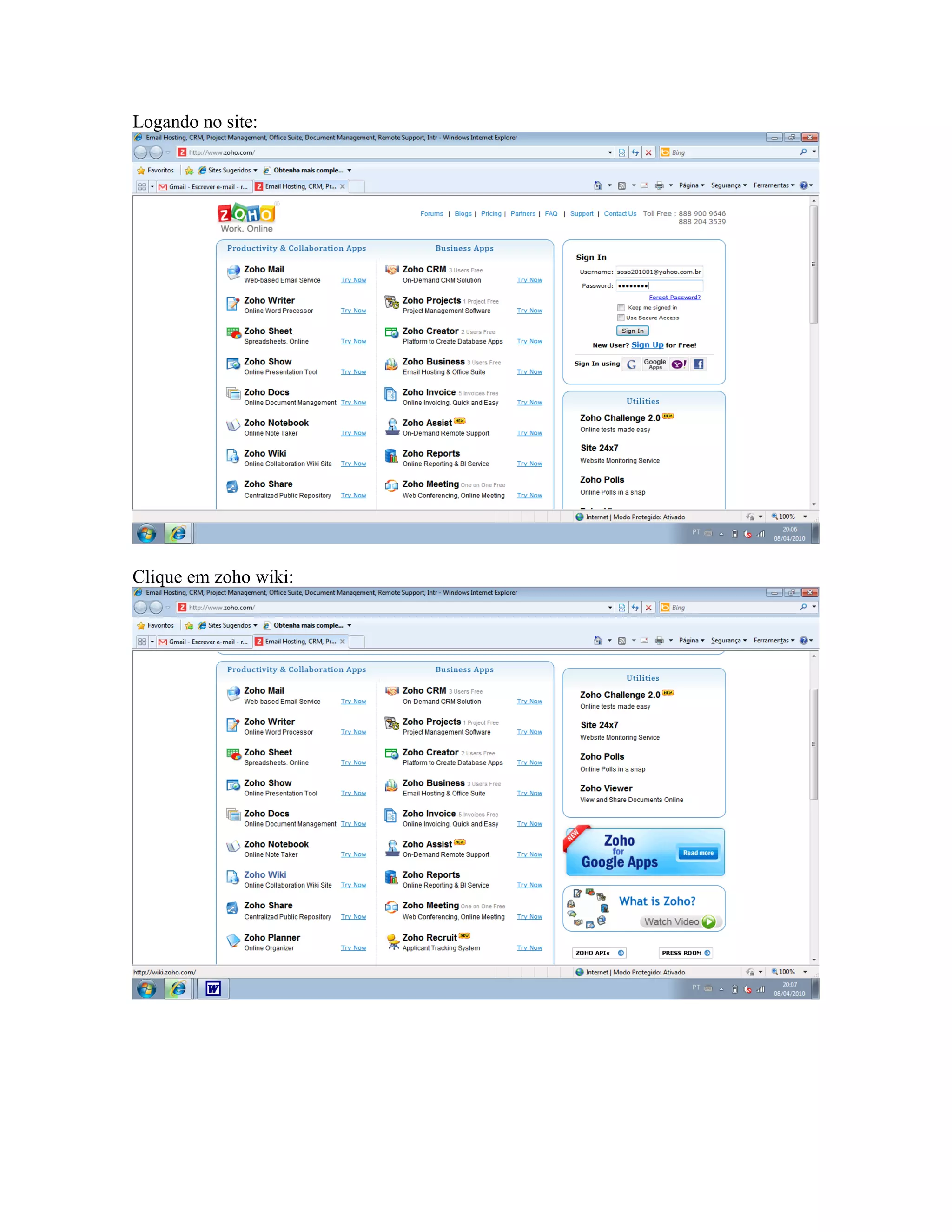Enable the 'Keep me signed in' checkbox
The image size is (952, 1232).
621,307
